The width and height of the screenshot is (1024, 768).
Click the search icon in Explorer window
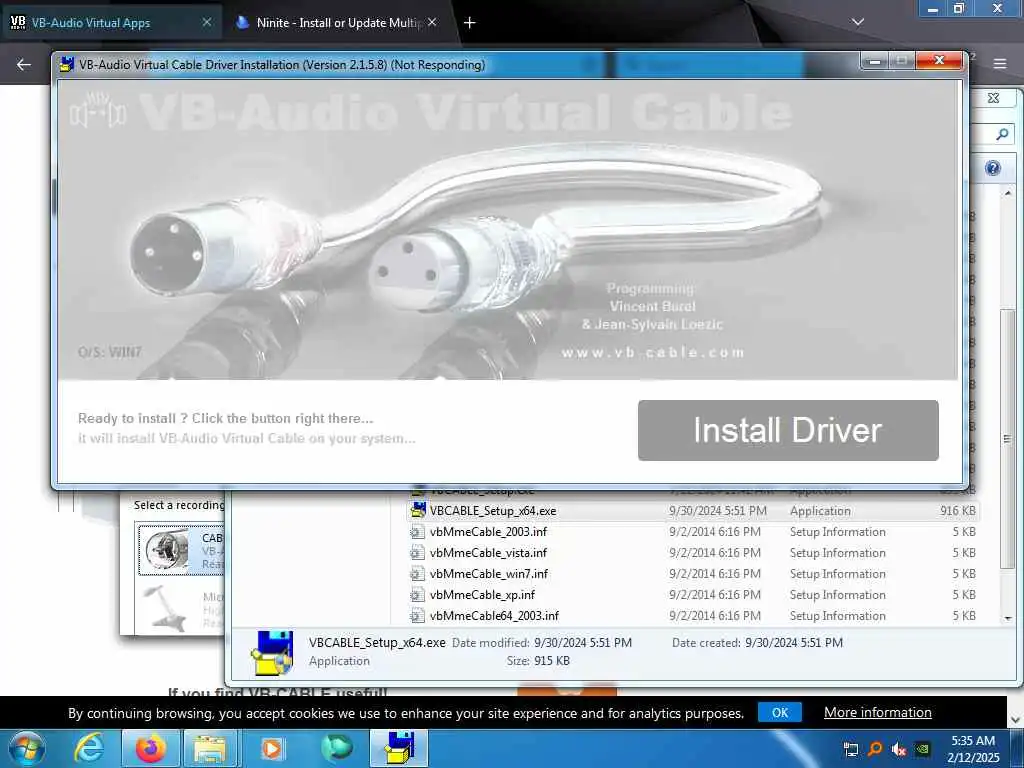pos(1002,135)
